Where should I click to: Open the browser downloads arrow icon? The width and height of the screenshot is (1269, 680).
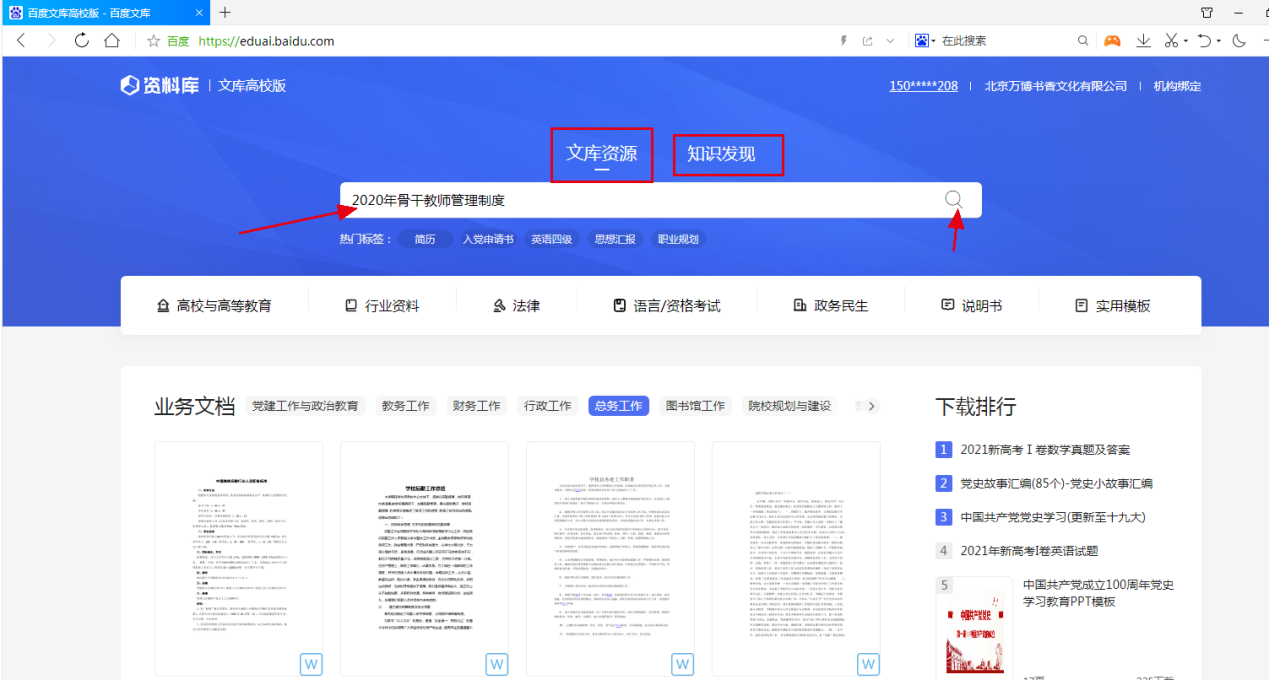[1143, 41]
